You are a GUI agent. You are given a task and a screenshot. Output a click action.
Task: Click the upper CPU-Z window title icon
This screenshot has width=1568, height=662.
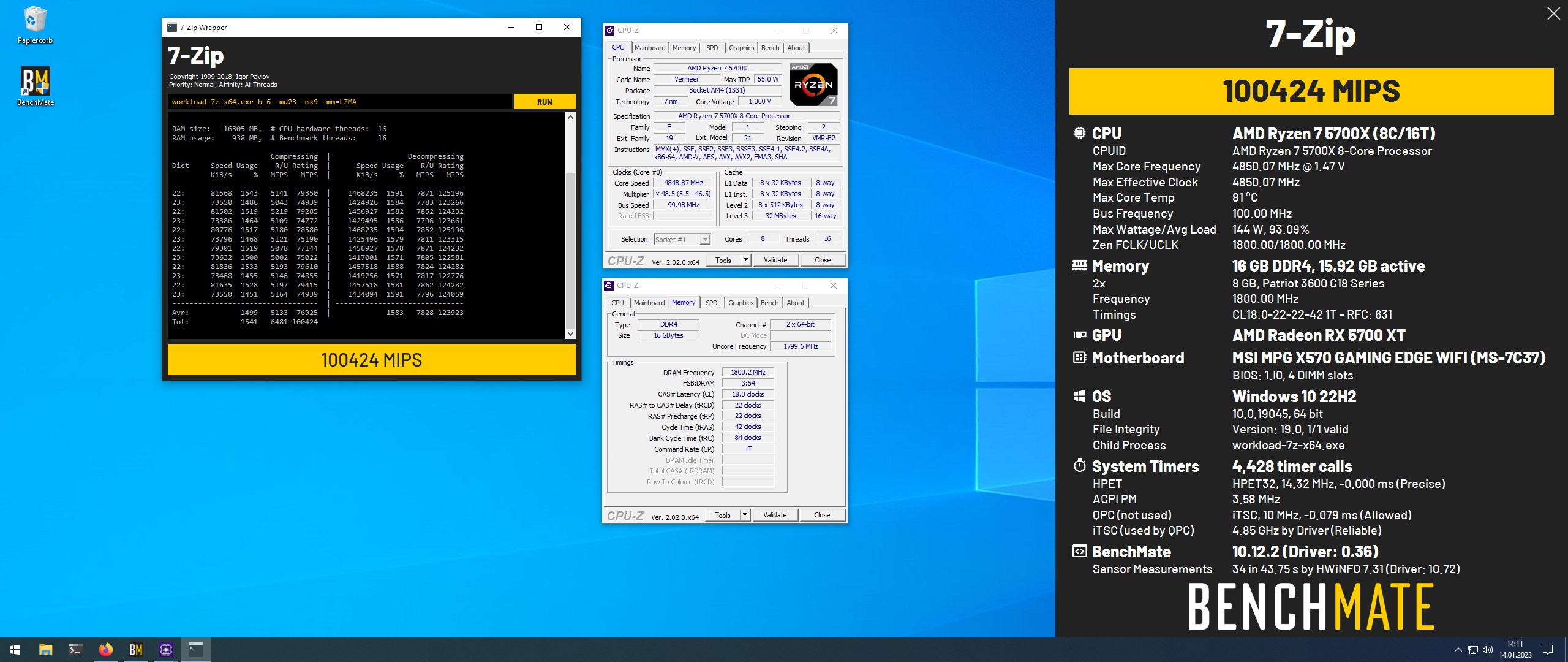pyautogui.click(x=609, y=31)
